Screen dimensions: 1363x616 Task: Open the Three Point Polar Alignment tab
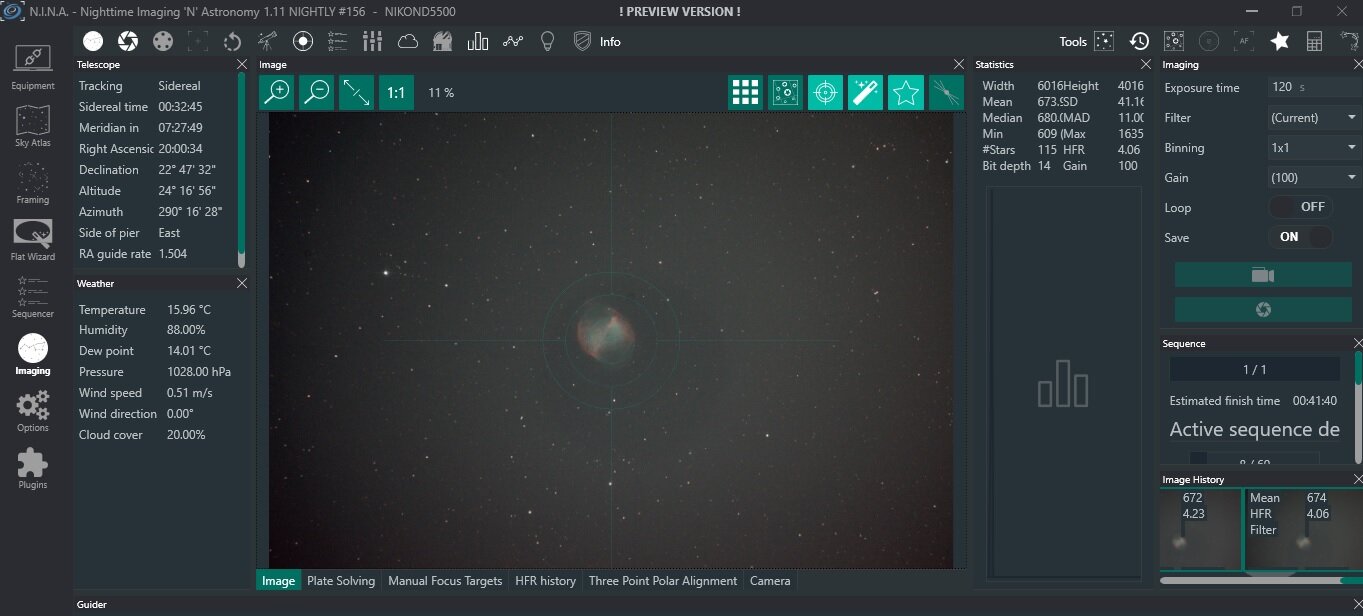click(x=663, y=581)
